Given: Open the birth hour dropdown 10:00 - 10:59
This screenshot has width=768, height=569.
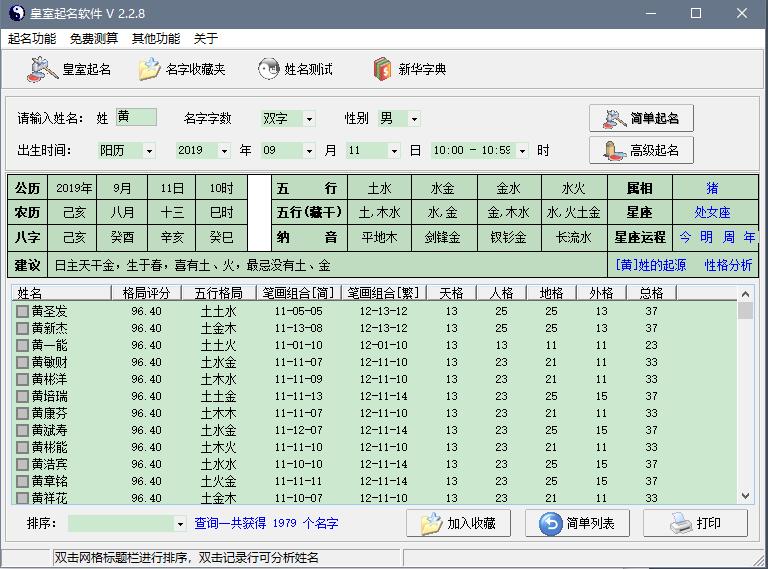Looking at the screenshot, I should [x=523, y=151].
